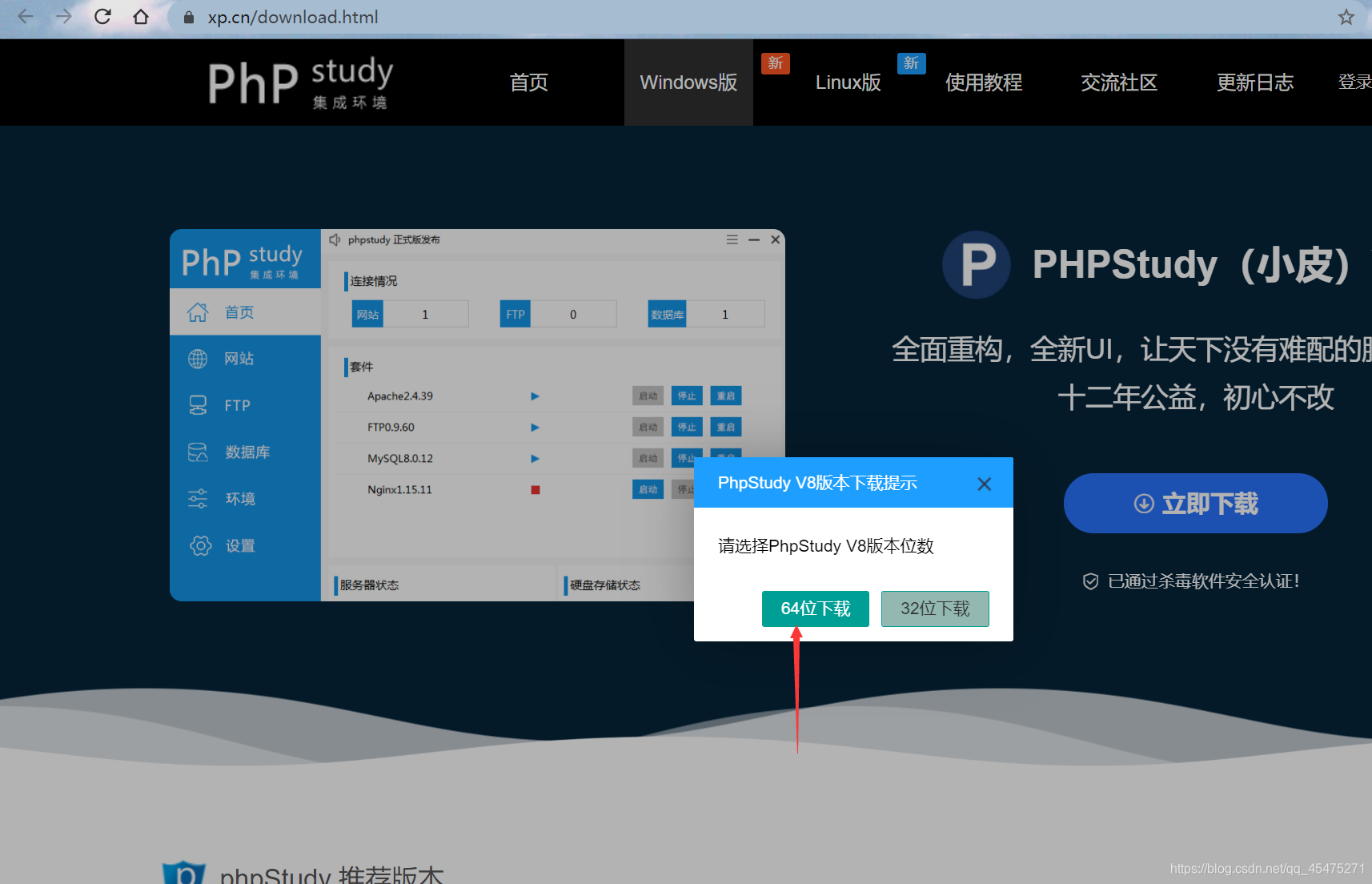
Task: Choose the 64位下载 option
Action: (815, 609)
